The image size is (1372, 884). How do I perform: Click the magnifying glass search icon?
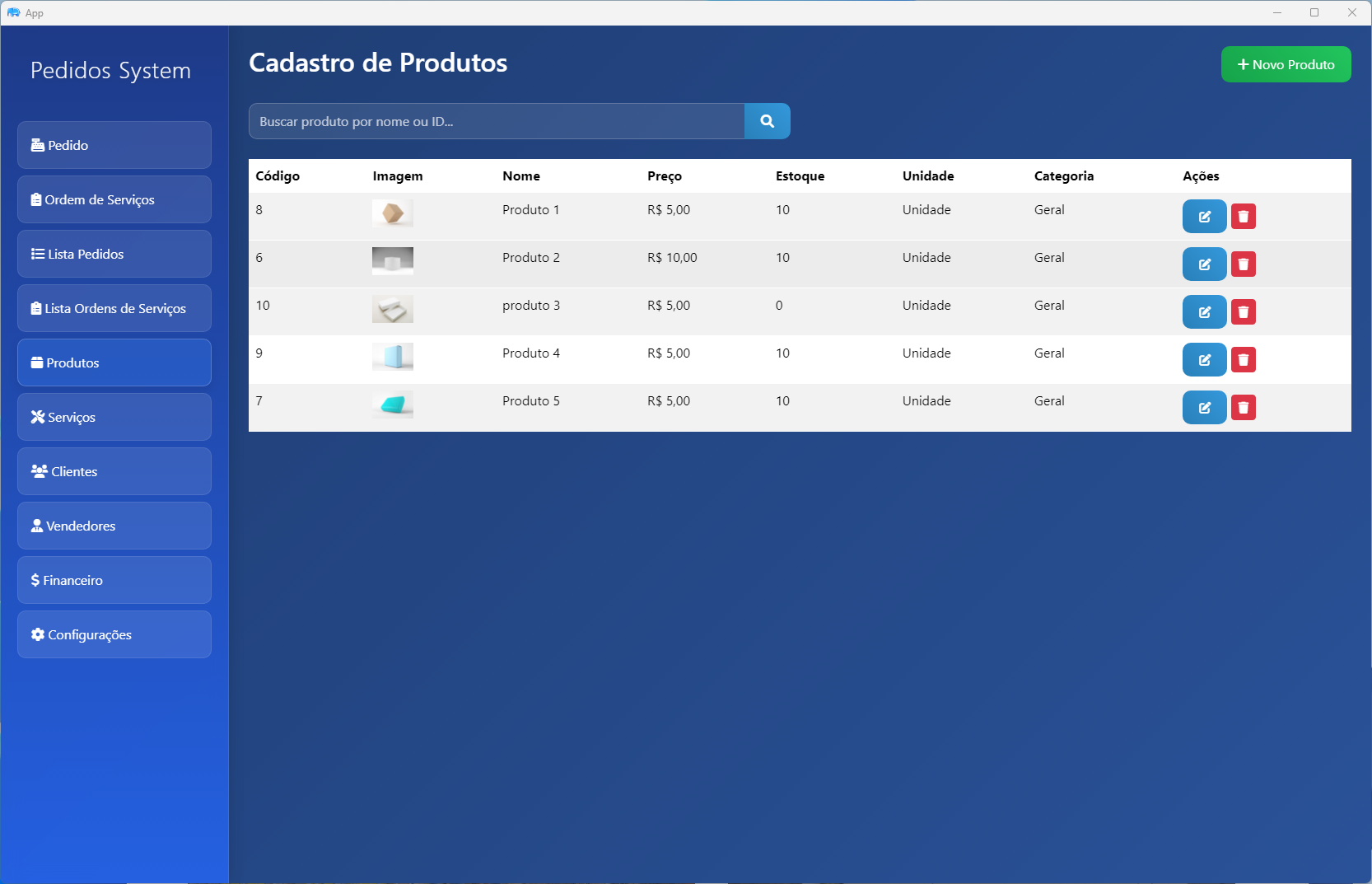[x=767, y=121]
